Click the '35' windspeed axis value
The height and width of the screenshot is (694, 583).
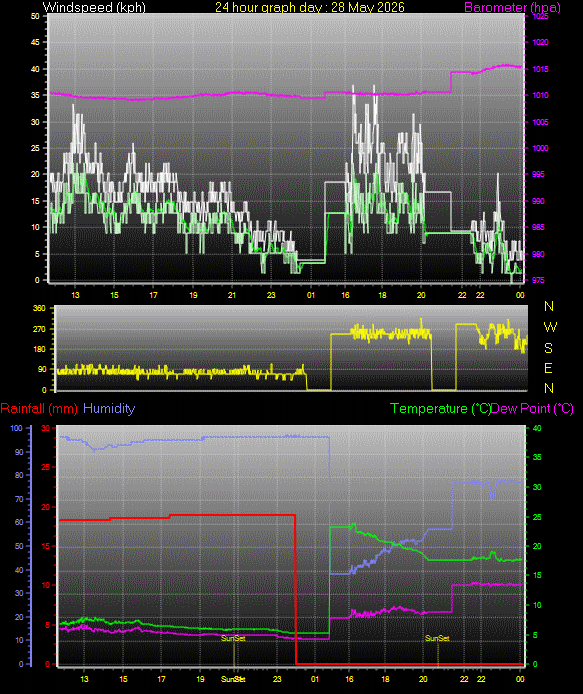[35, 95]
